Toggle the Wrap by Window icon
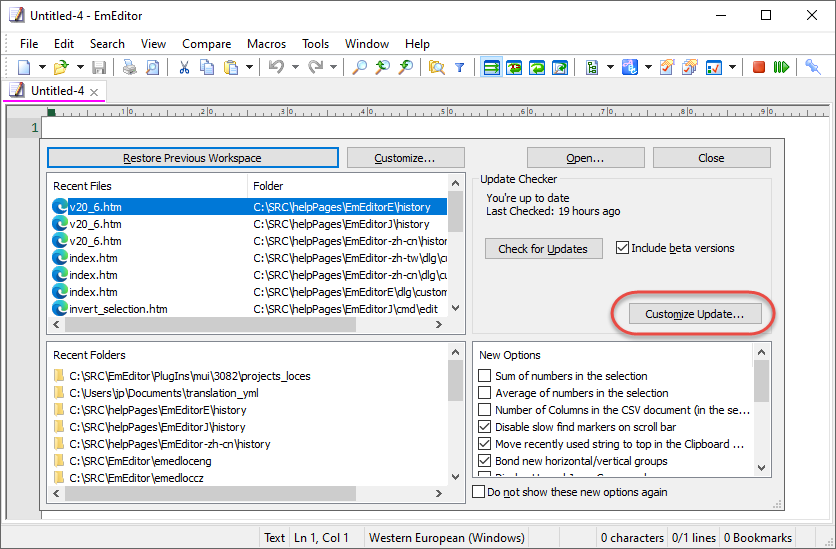 537,68
